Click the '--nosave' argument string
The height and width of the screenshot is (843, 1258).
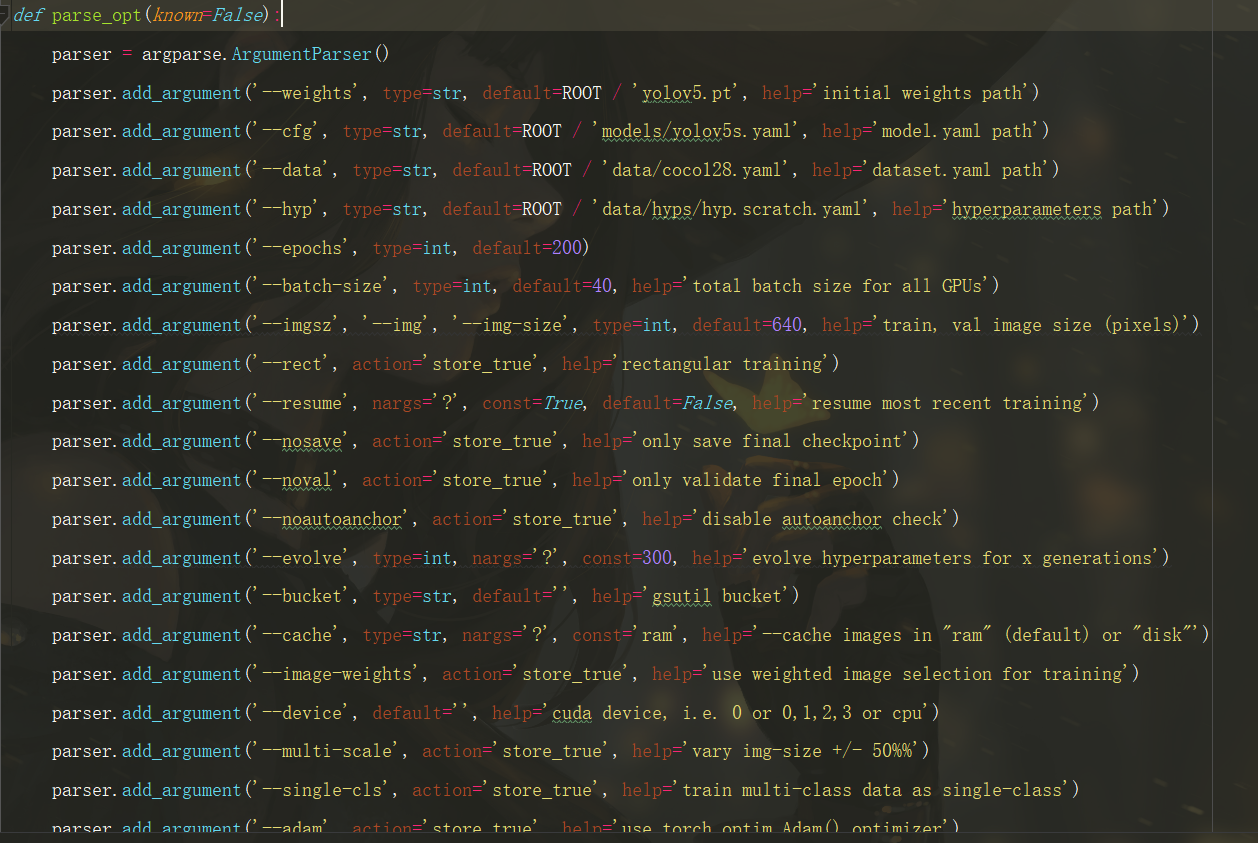point(302,441)
